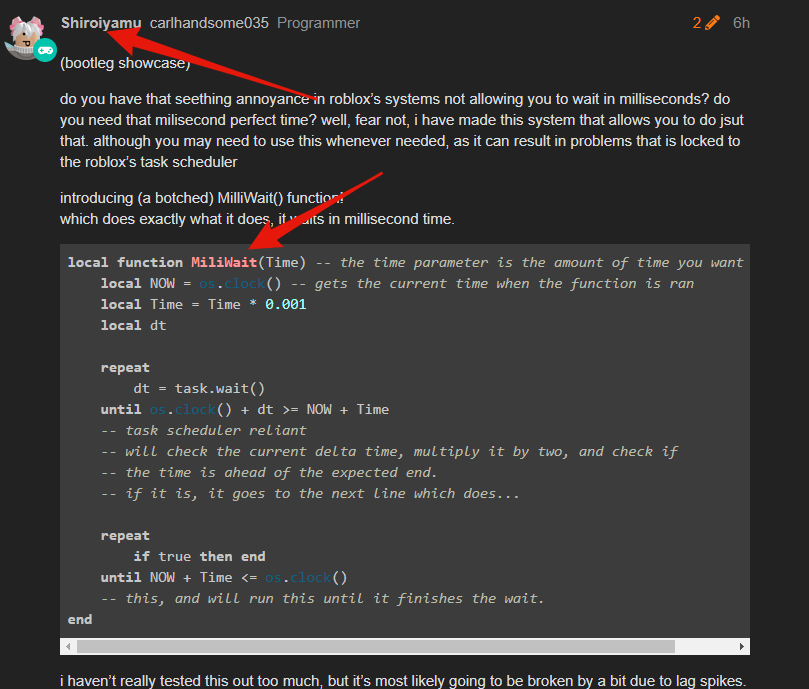Click the 6h post timestamp
Viewport: 809px width, 689px height.
(x=741, y=23)
